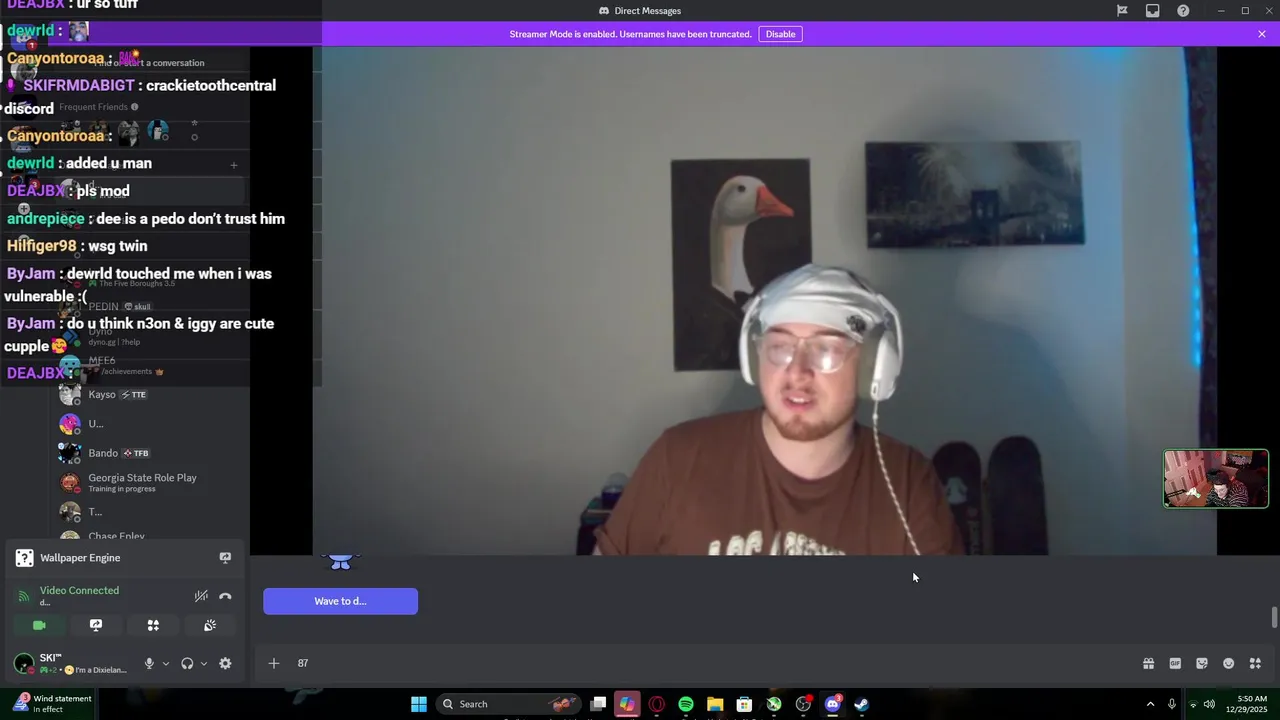
Task: Disable Streamer Mode from the banner
Action: (780, 34)
